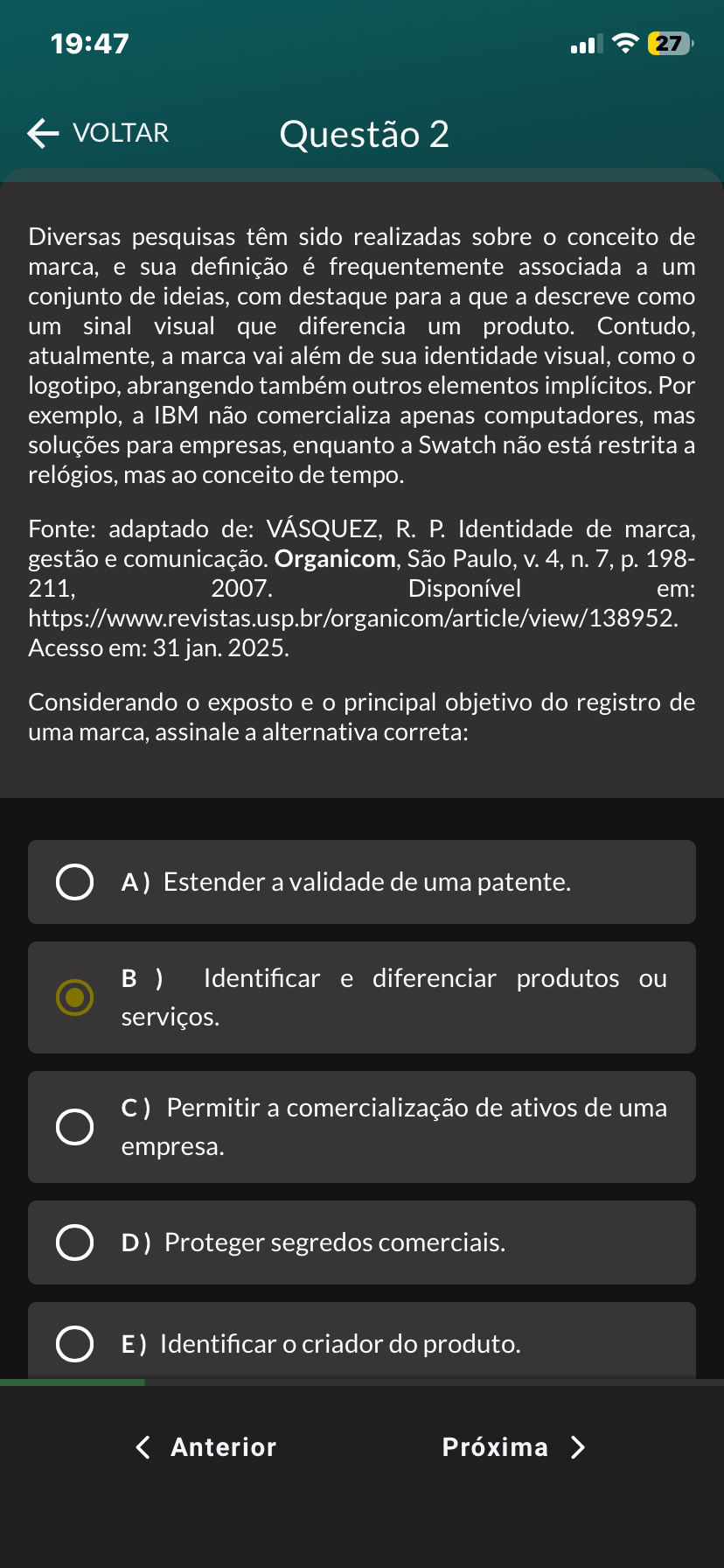Tap the 19:47 clock in status bar

pyautogui.click(x=90, y=44)
